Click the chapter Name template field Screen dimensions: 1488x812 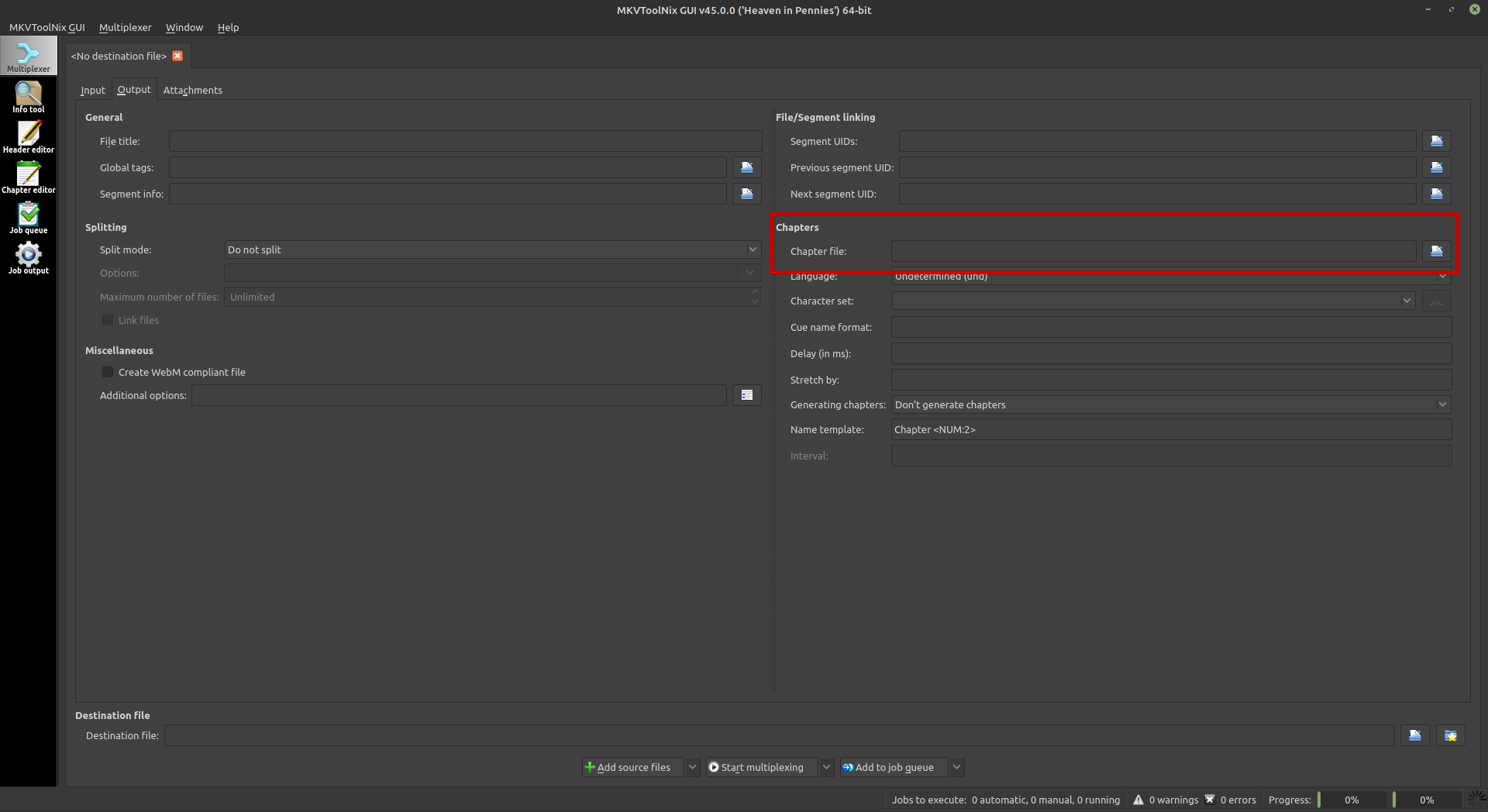click(x=1172, y=429)
